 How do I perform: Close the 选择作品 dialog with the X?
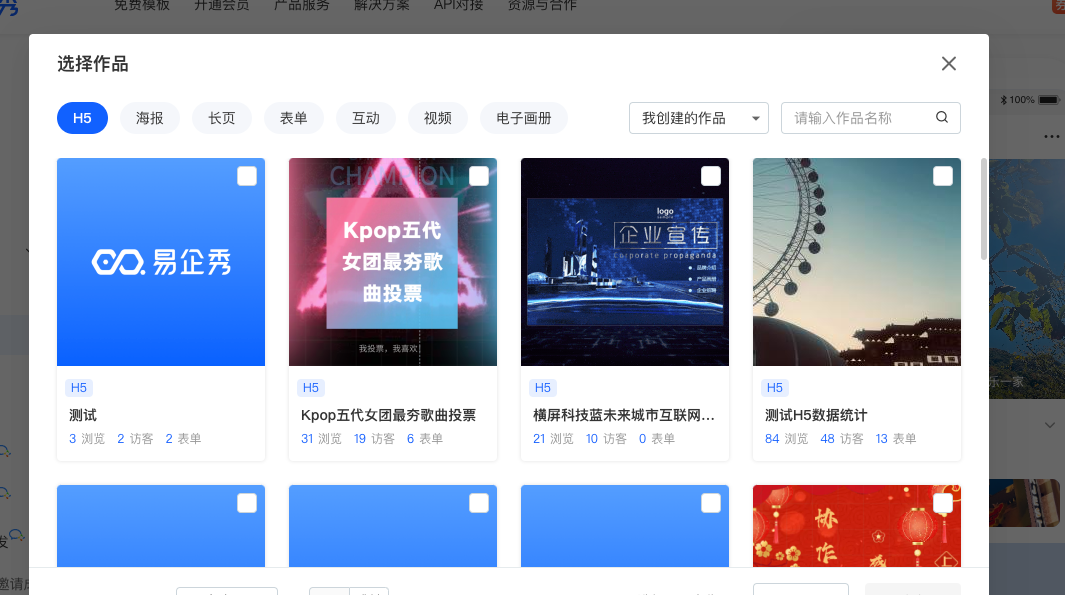[x=949, y=64]
